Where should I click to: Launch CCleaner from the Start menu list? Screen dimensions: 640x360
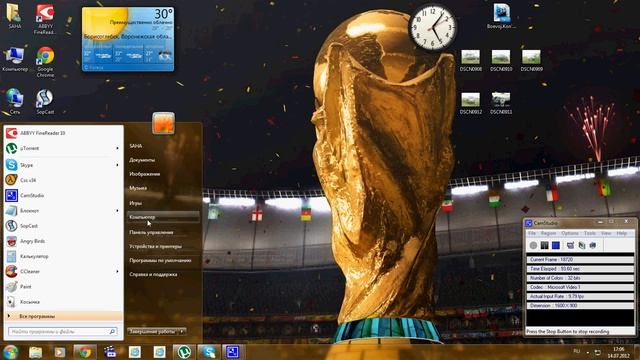(x=63, y=271)
